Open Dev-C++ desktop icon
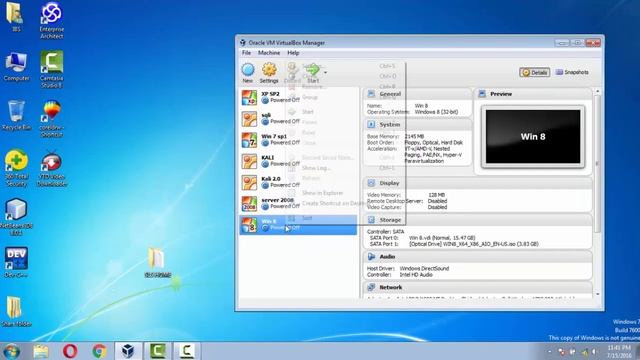The width and height of the screenshot is (640, 360). (x=16, y=262)
